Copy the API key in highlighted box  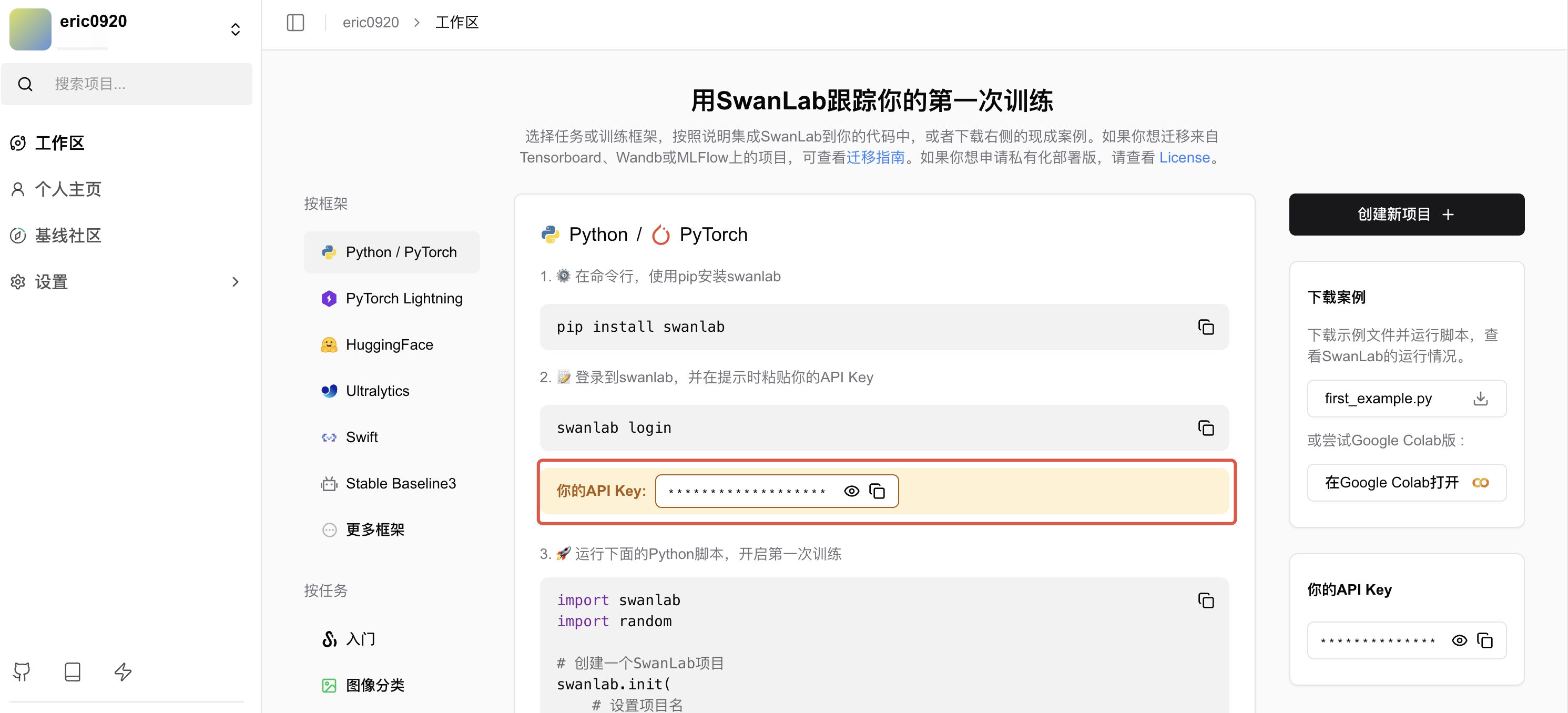[877, 491]
